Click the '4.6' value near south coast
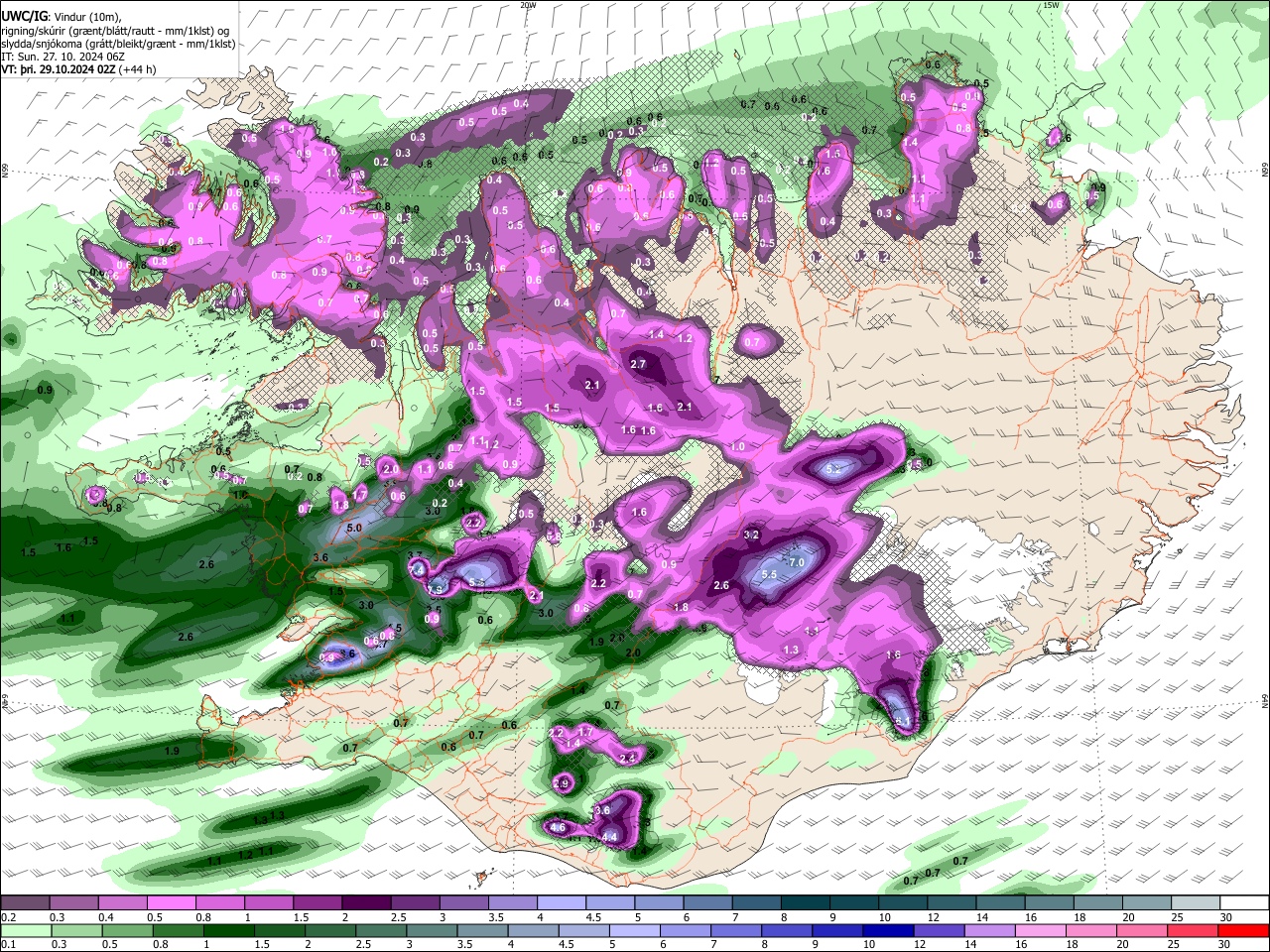Viewport: 1270px width, 952px height. click(558, 827)
